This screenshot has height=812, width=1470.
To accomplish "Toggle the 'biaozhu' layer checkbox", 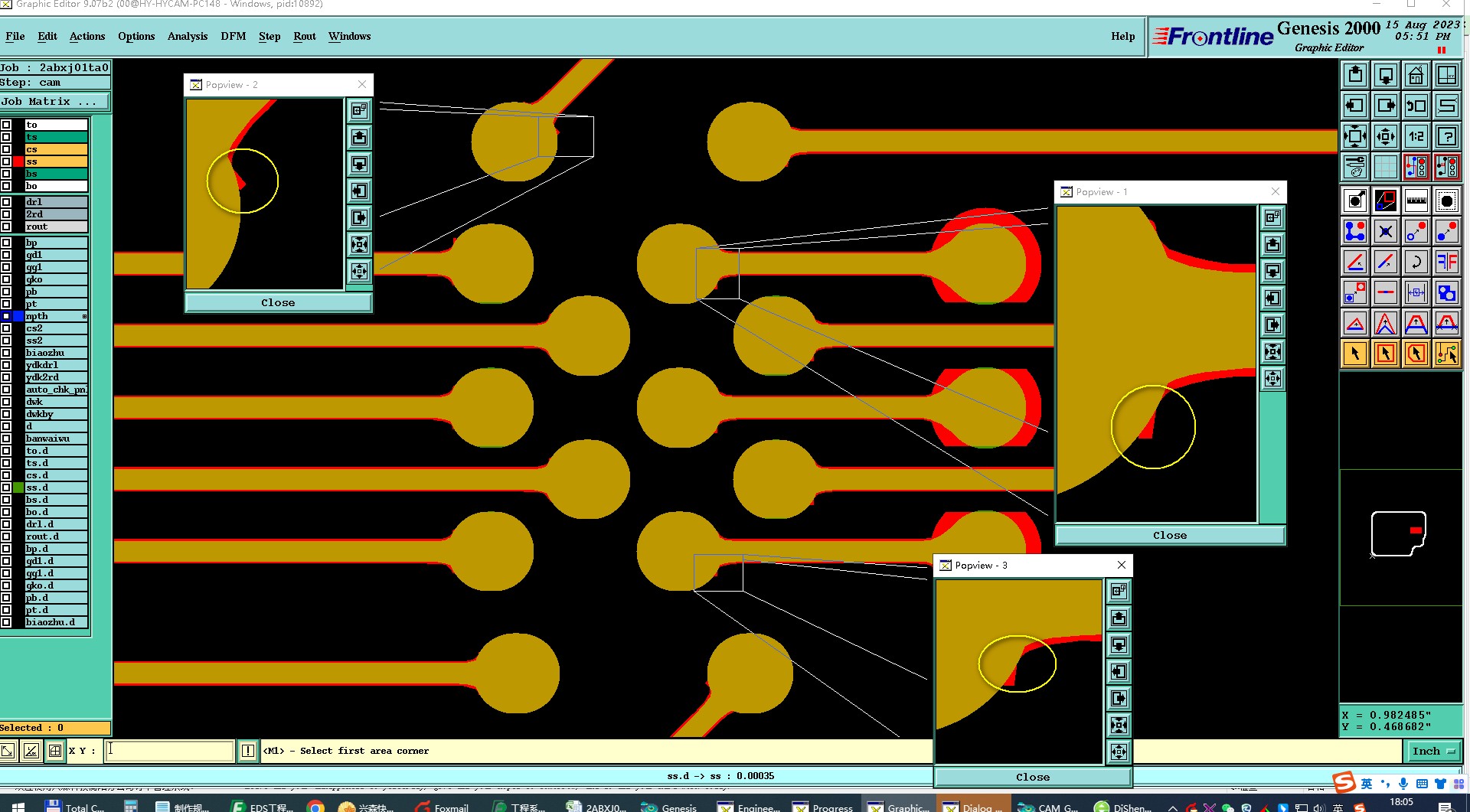I will 6,353.
